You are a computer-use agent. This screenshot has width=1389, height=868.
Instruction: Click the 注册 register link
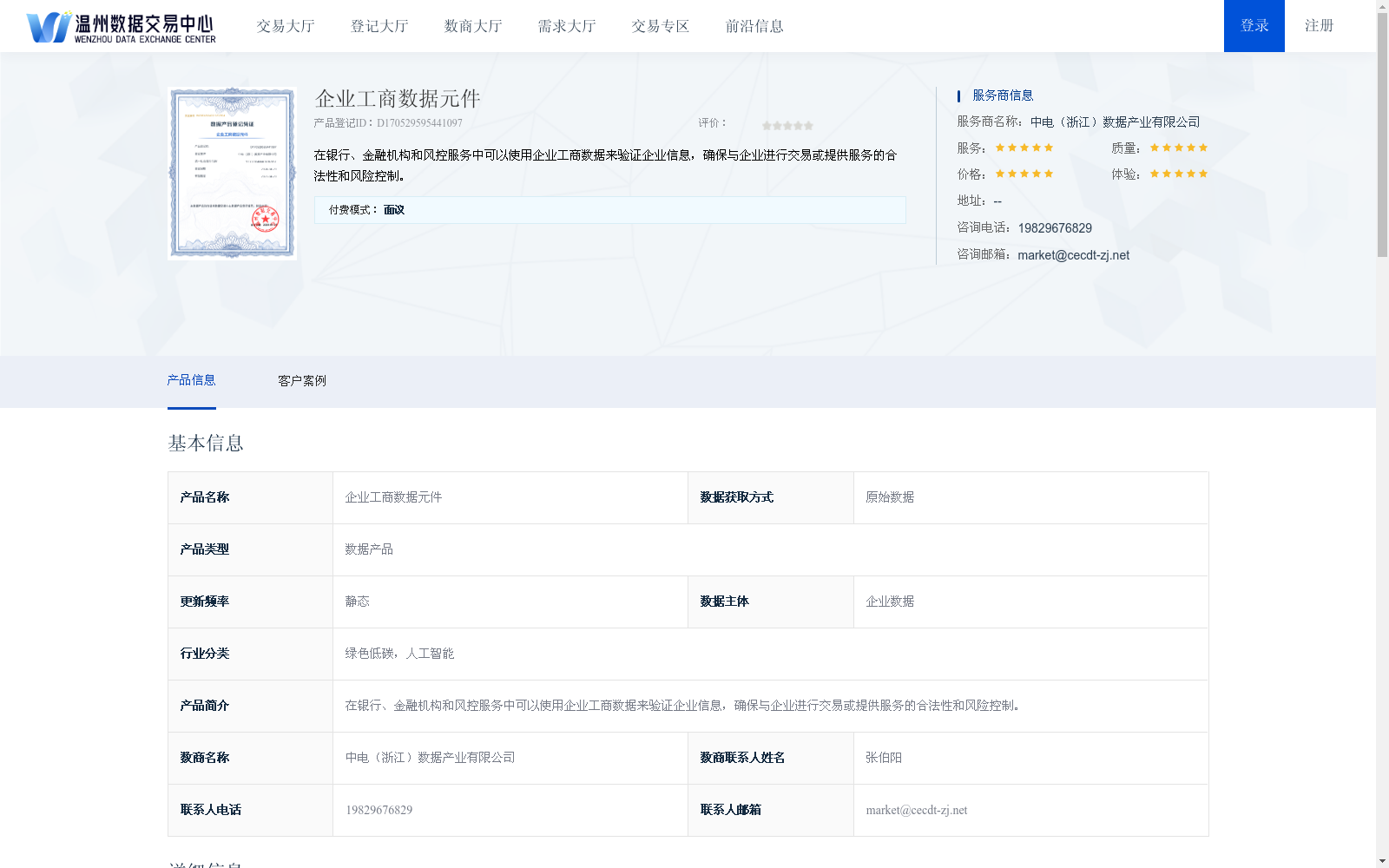[x=1319, y=26]
